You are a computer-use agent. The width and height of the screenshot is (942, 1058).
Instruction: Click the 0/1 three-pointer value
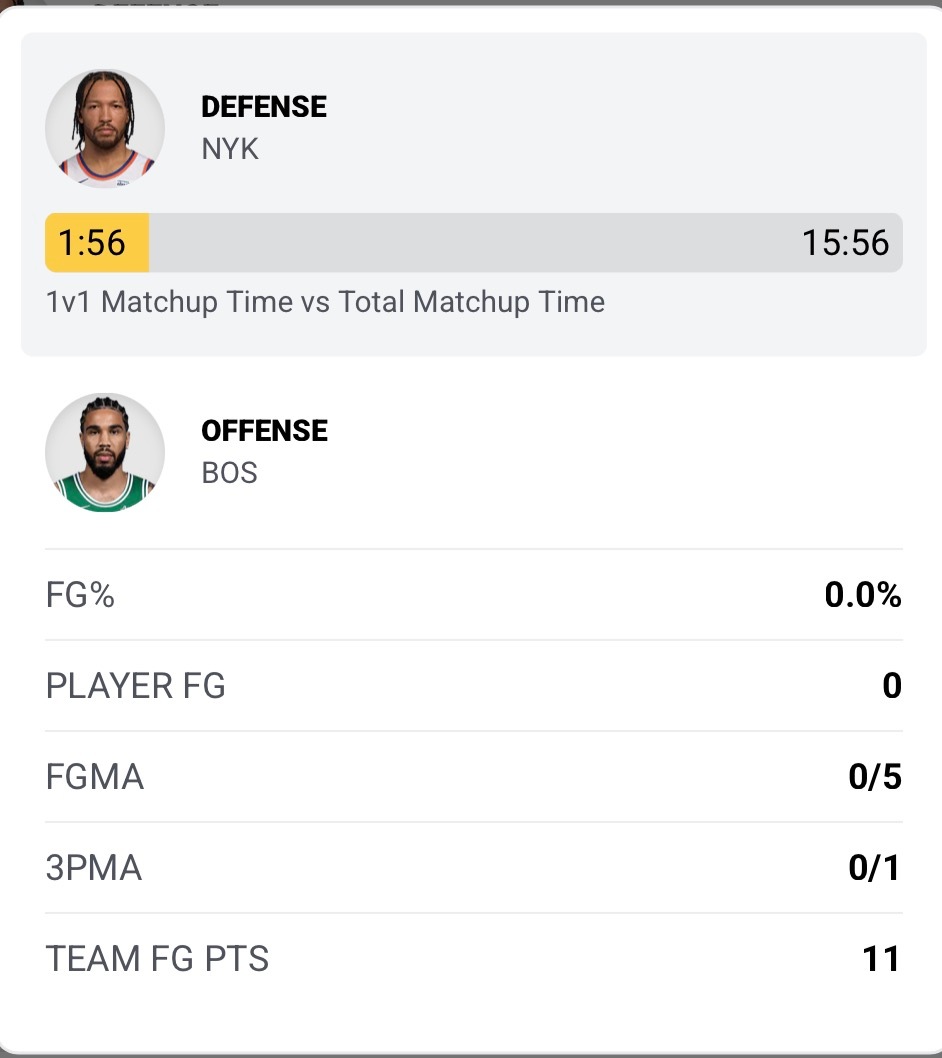pyautogui.click(x=875, y=868)
